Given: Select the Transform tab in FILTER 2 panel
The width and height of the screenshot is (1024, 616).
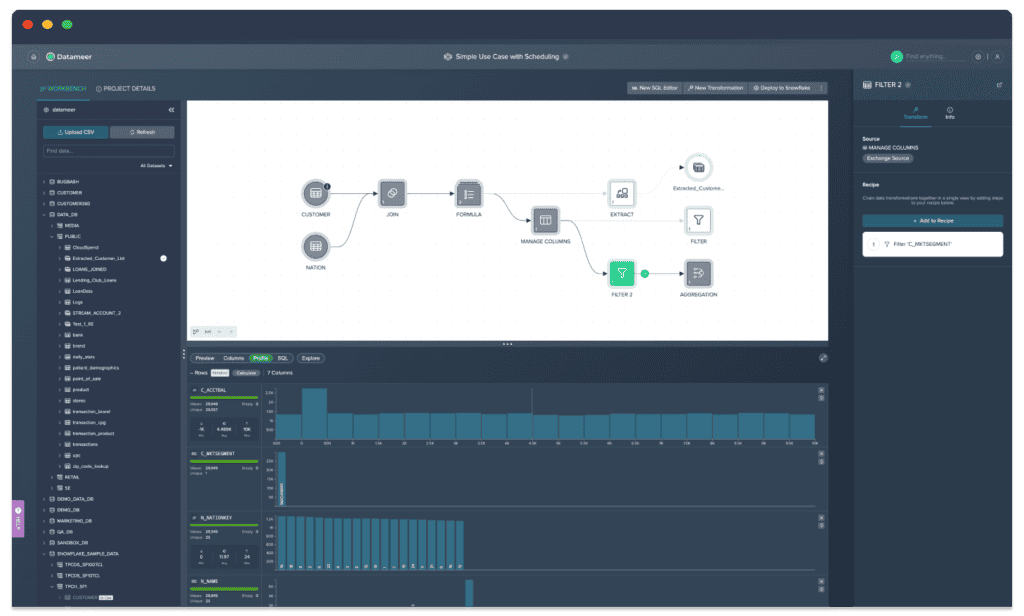Looking at the screenshot, I should 915,113.
